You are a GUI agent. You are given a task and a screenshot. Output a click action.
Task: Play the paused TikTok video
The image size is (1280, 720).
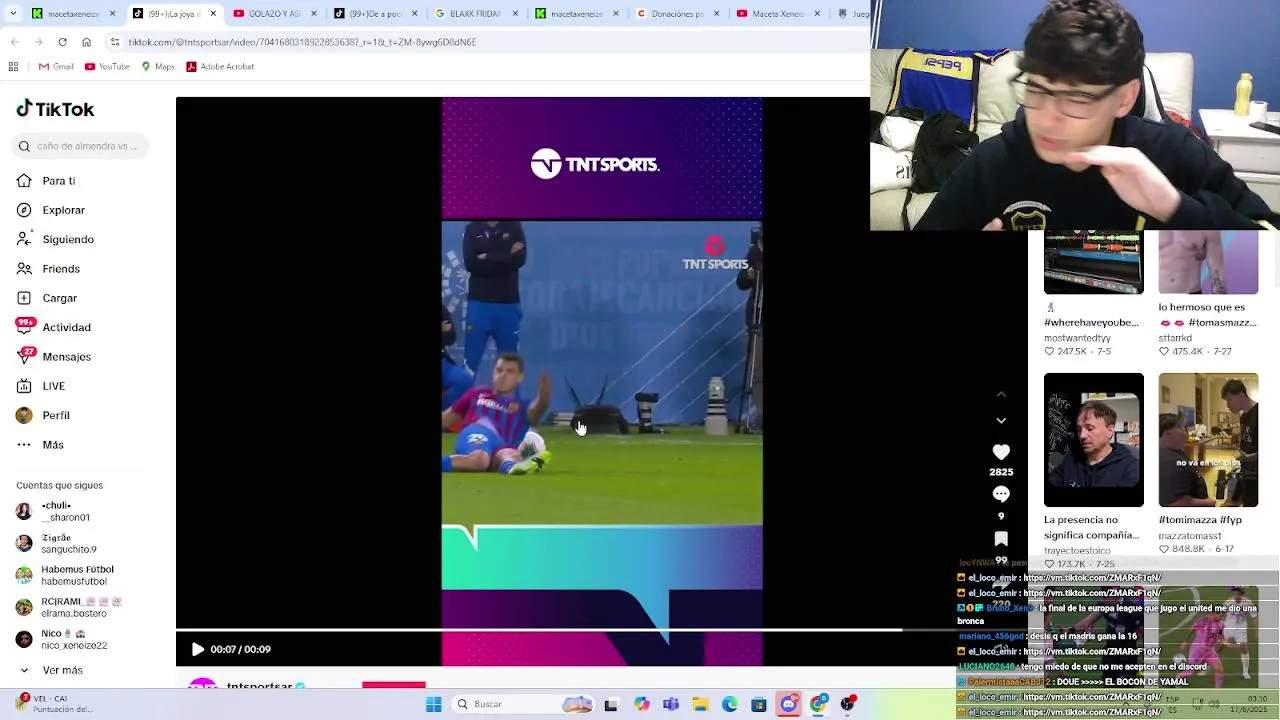coord(197,649)
